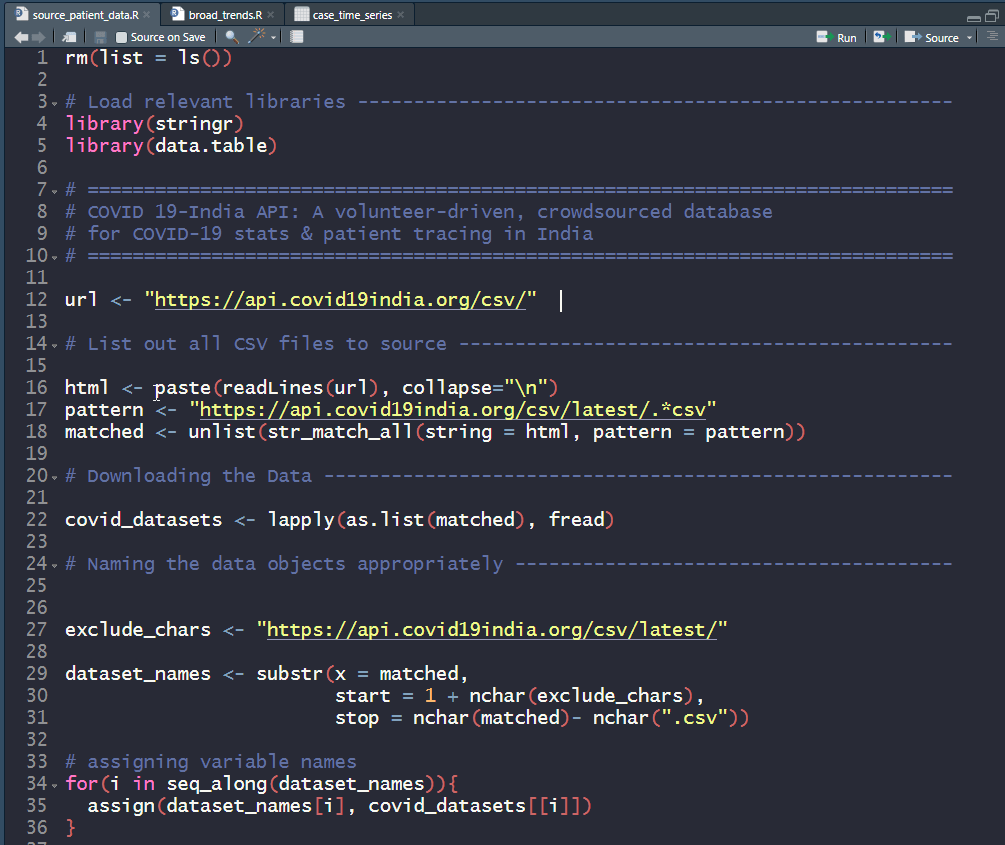Click on rm(list = ls()) code
Screen dimensions: 1005x845
point(149,58)
